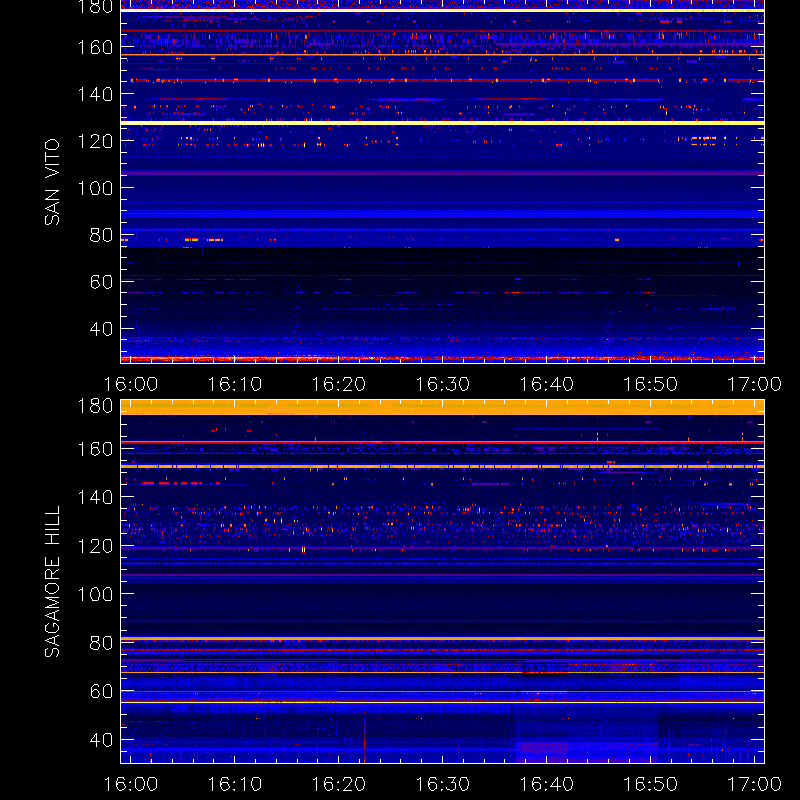The width and height of the screenshot is (800, 800).
Task: Click 16:00 time label under San Vito plot
Action: pos(131,384)
